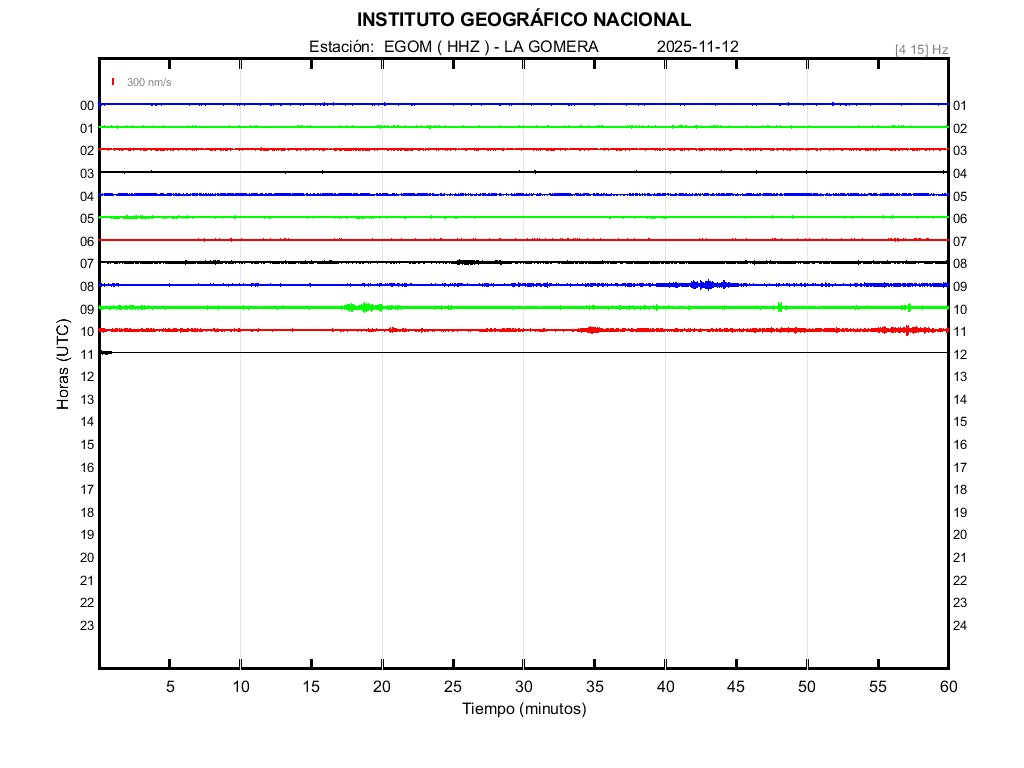Click the red burst near minute 57 on hour 10
The width and height of the screenshot is (1024, 768).
(906, 330)
